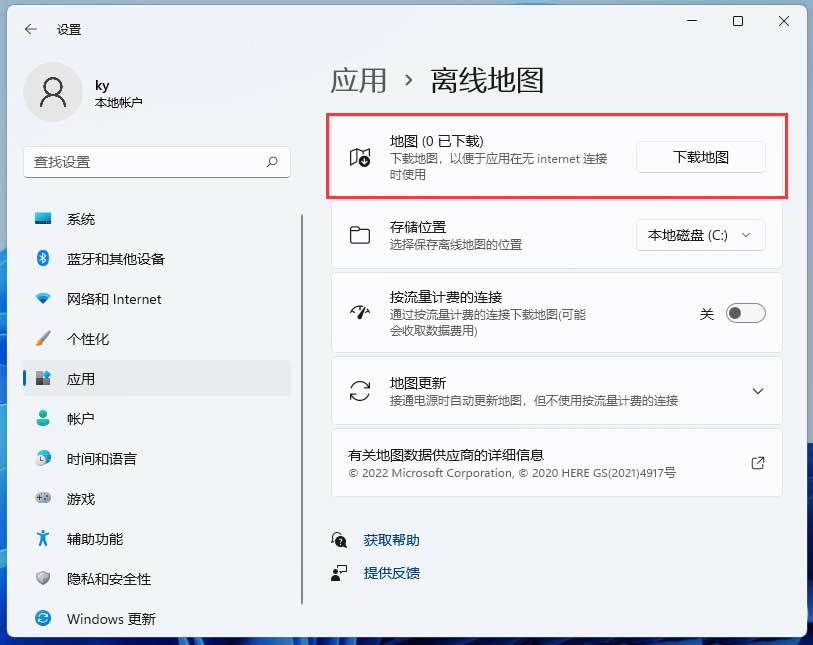The width and height of the screenshot is (813, 645).
Task: Click the sidebar vertical scrollbar
Action: [x=302, y=400]
